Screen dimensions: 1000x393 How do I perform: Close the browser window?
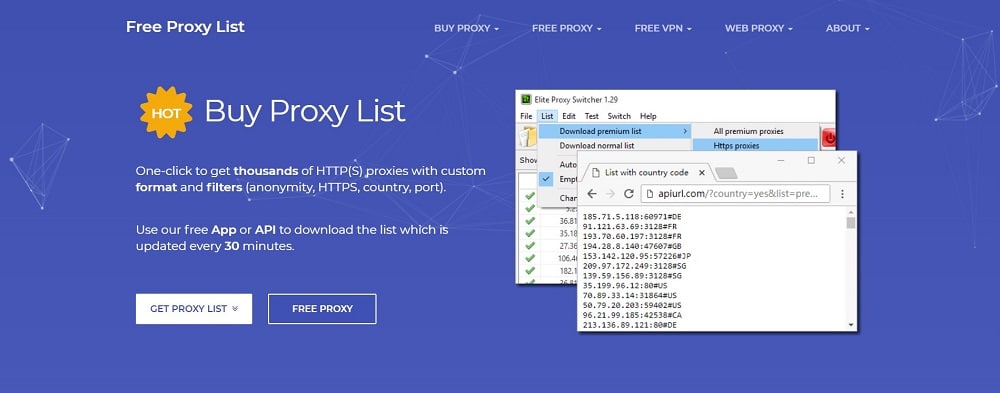pyautogui.click(x=841, y=160)
